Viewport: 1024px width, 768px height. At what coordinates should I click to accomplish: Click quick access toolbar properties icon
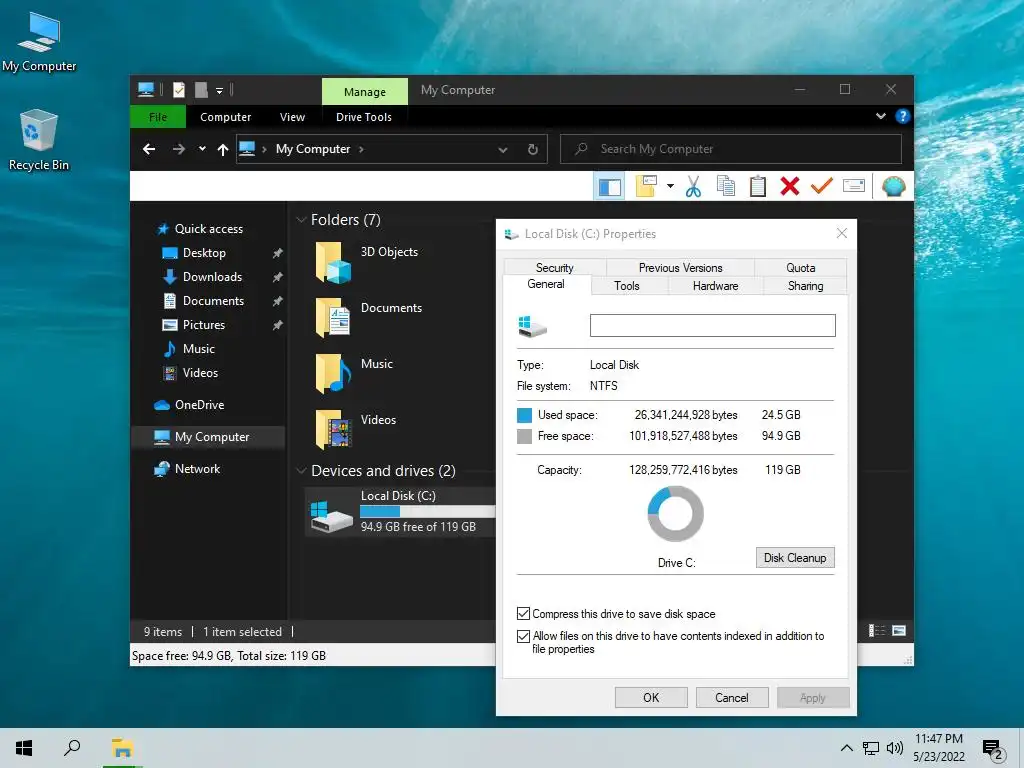coord(179,89)
